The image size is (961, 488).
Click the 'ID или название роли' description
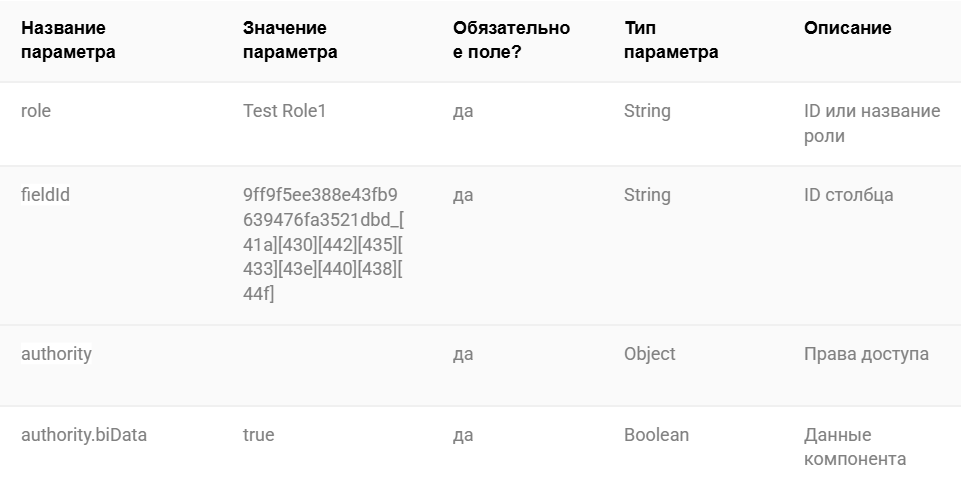[x=872, y=123]
